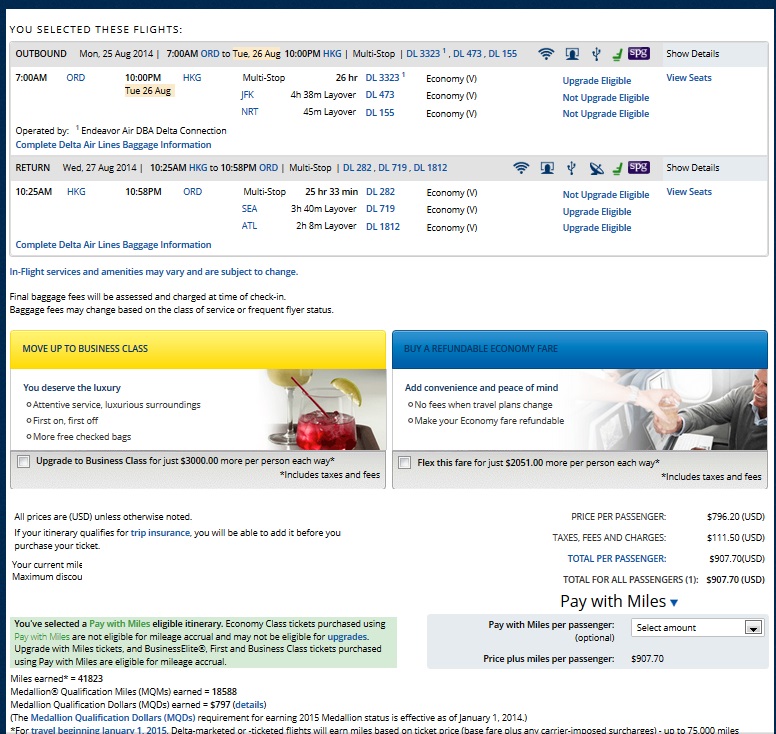
Task: Open View Seats for outbound flight
Action: click(689, 78)
